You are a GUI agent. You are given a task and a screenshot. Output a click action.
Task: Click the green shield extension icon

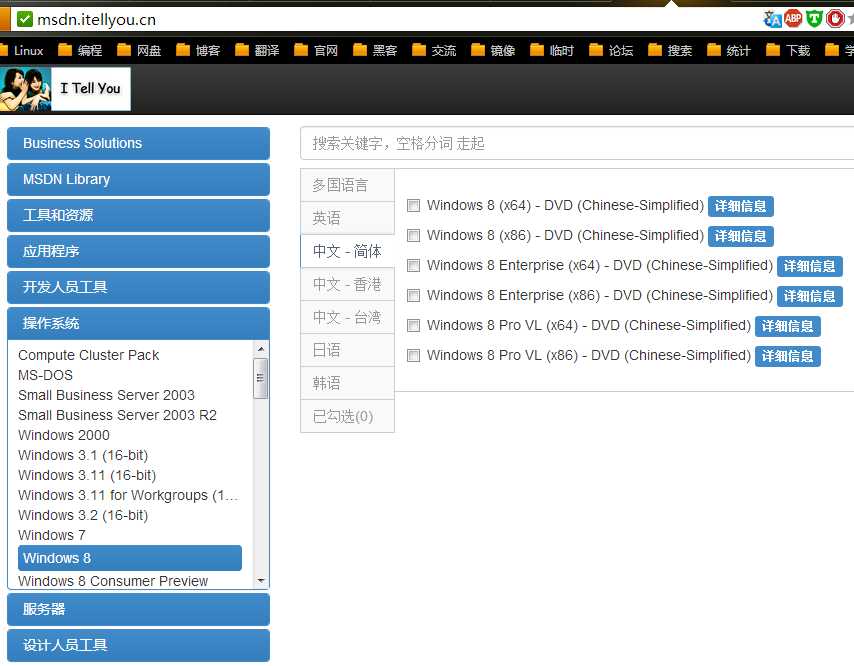tap(814, 19)
